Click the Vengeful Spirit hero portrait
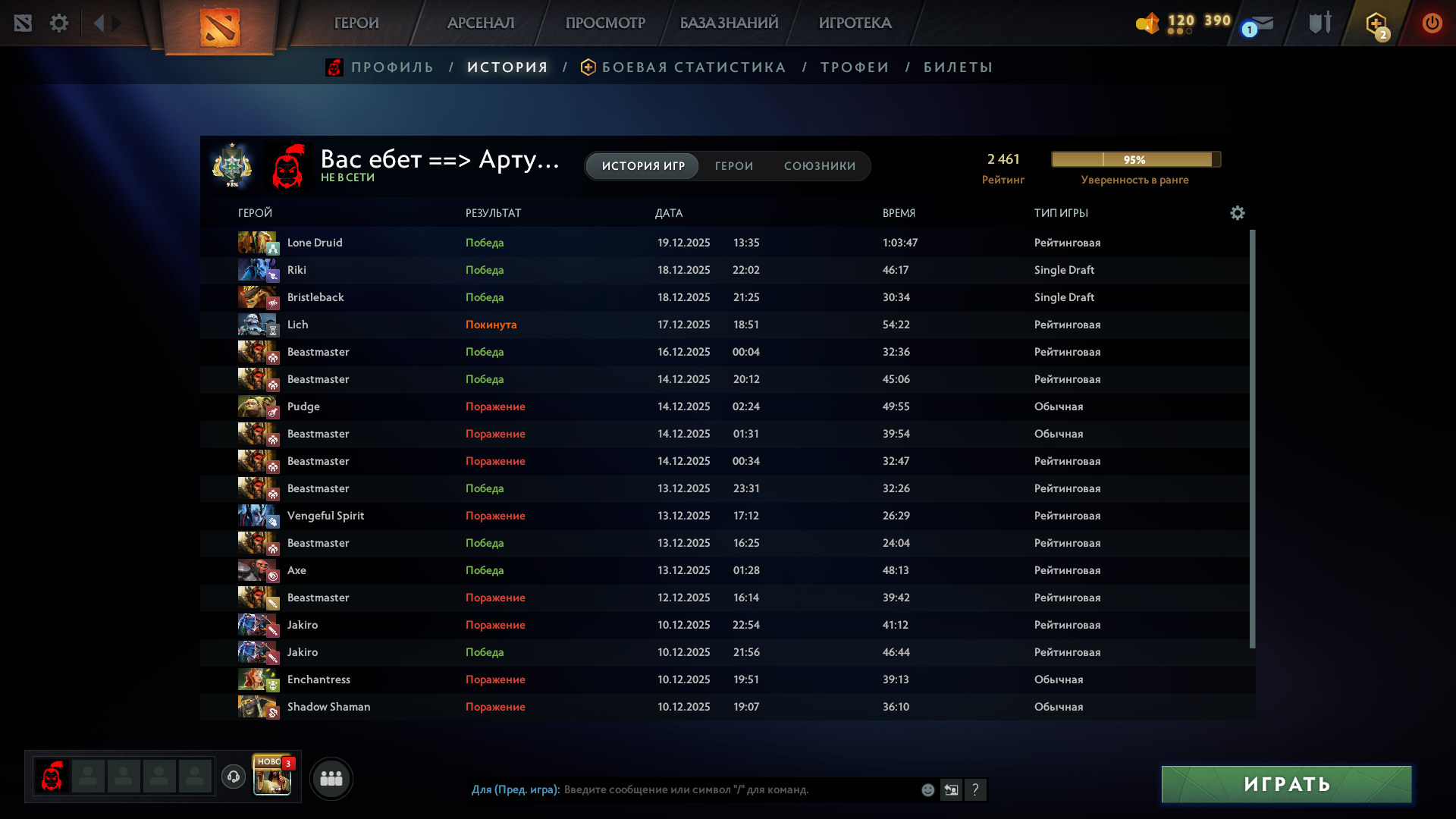The height and width of the screenshot is (819, 1456). point(257,516)
